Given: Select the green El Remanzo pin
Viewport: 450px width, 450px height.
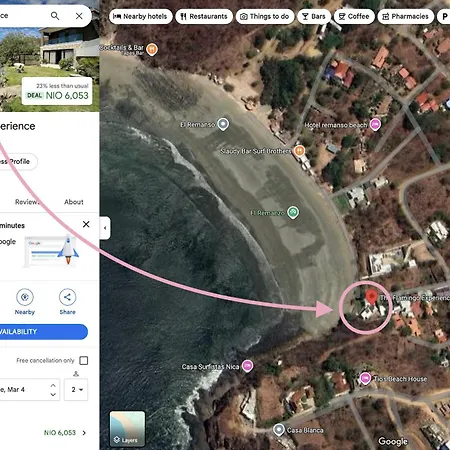Looking at the screenshot, I should click(x=293, y=212).
